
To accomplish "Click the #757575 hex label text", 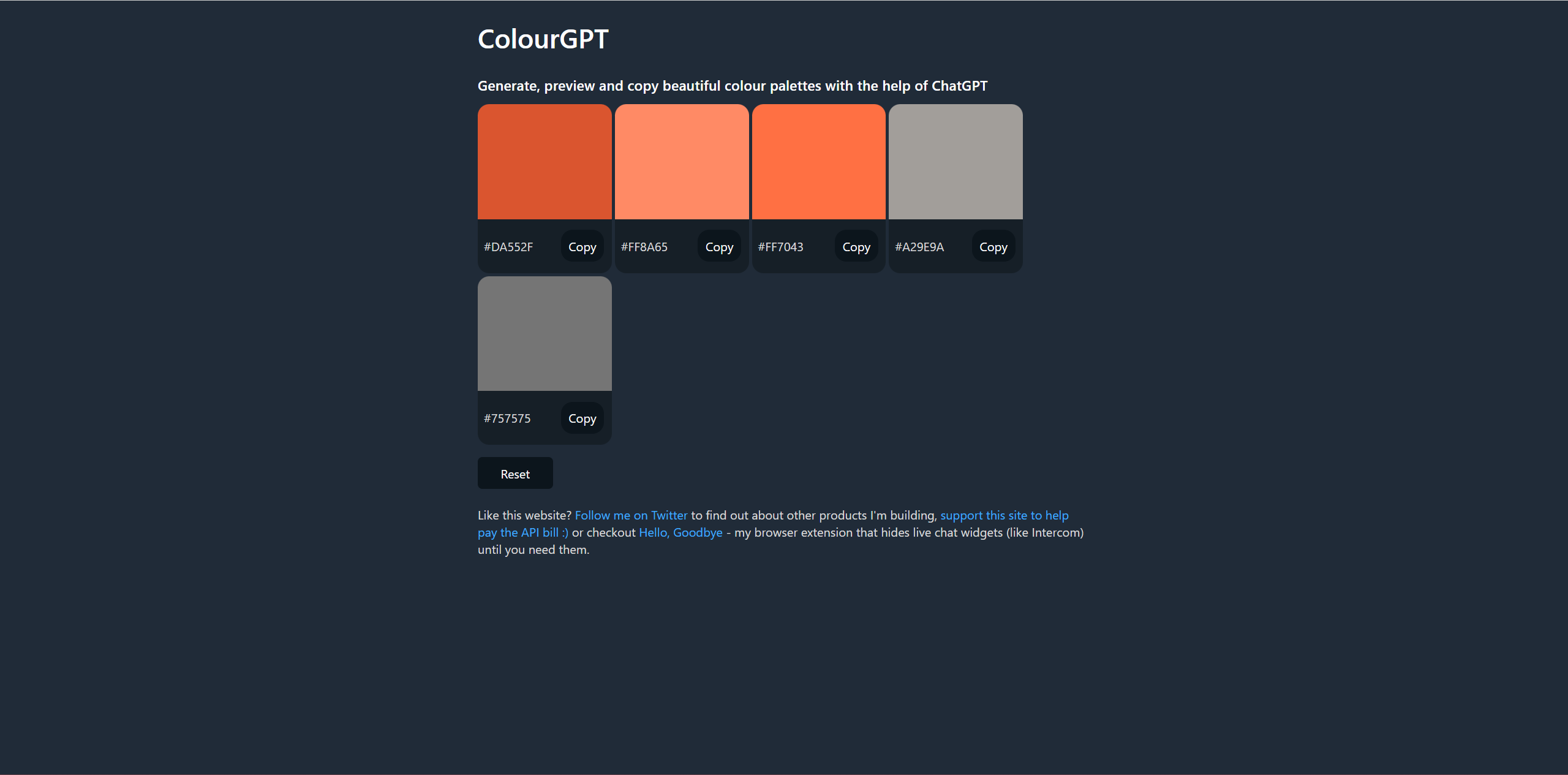I will pos(507,418).
